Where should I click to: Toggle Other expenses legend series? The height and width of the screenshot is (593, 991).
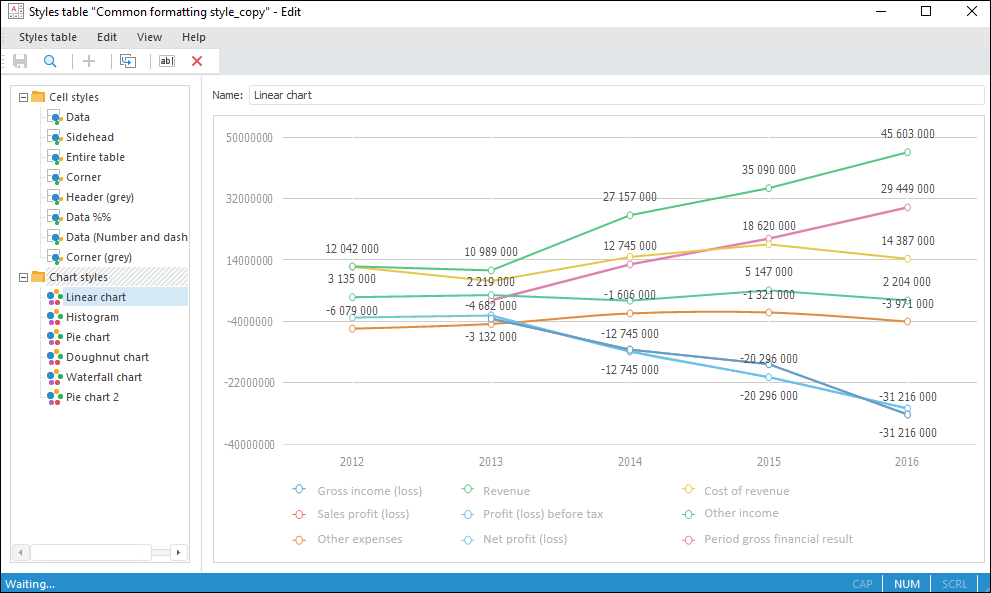pyautogui.click(x=299, y=539)
